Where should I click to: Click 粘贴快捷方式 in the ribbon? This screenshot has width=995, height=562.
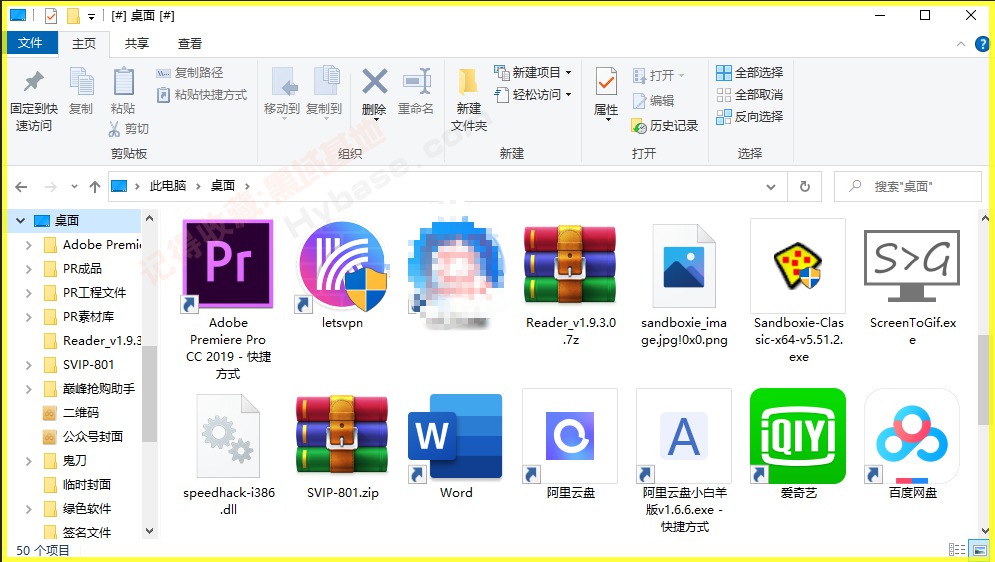pos(202,95)
